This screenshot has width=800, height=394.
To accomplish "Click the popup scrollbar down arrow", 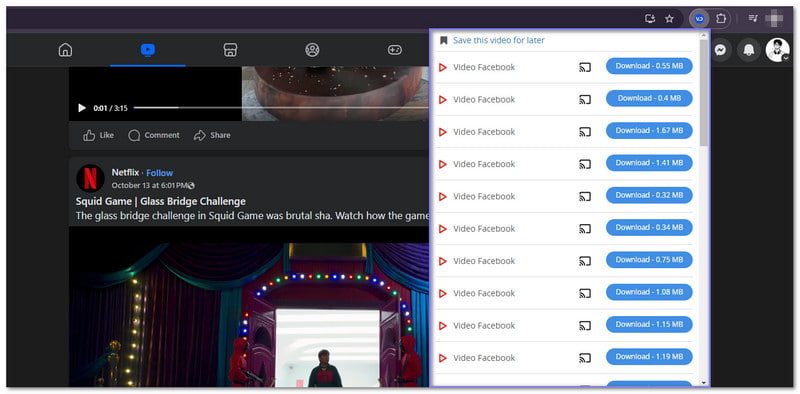I will (704, 382).
